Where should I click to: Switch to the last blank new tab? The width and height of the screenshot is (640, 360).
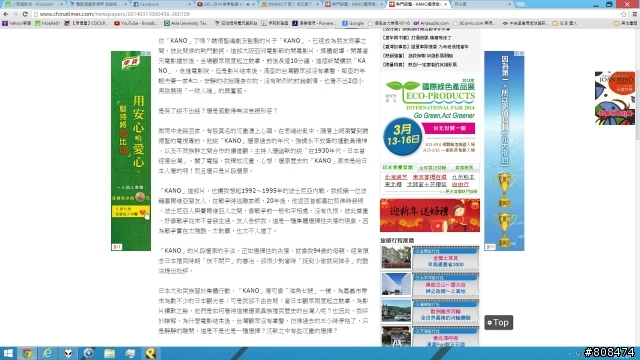(481, 4)
